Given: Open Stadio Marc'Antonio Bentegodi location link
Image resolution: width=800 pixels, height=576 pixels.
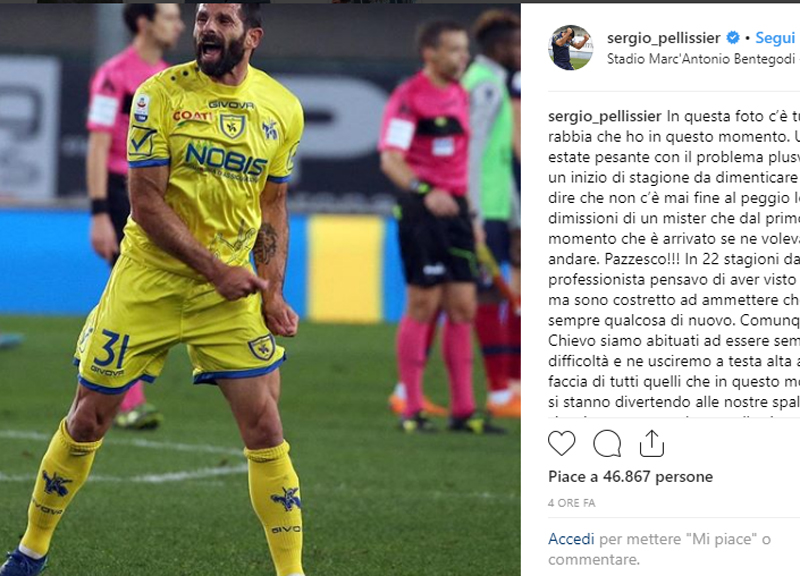Looking at the screenshot, I should click(x=701, y=59).
